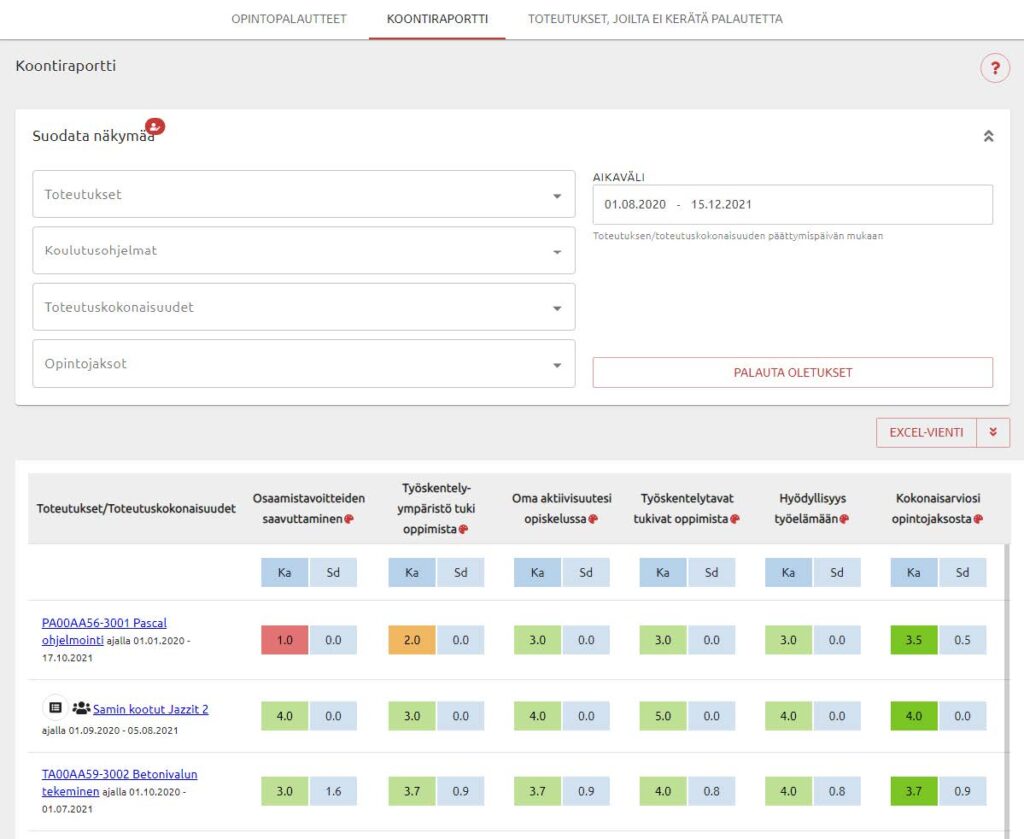Click list icon beside Samin kootut Jazzit 2
The image size is (1024, 839).
pos(55,708)
